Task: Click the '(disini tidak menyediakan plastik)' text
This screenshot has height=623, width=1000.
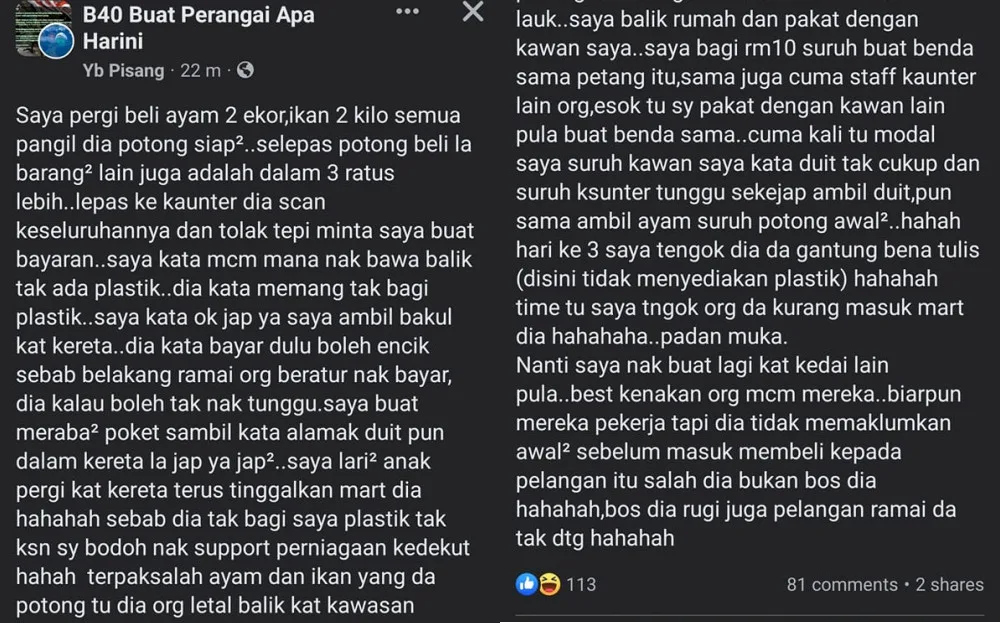Action: pos(682,279)
